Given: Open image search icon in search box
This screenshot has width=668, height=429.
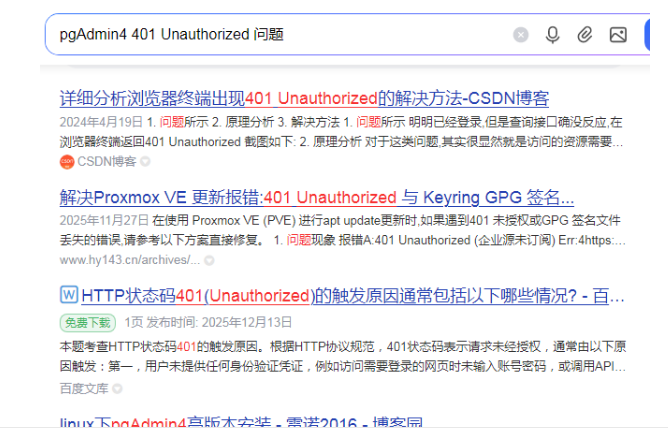Looking at the screenshot, I should [618, 35].
